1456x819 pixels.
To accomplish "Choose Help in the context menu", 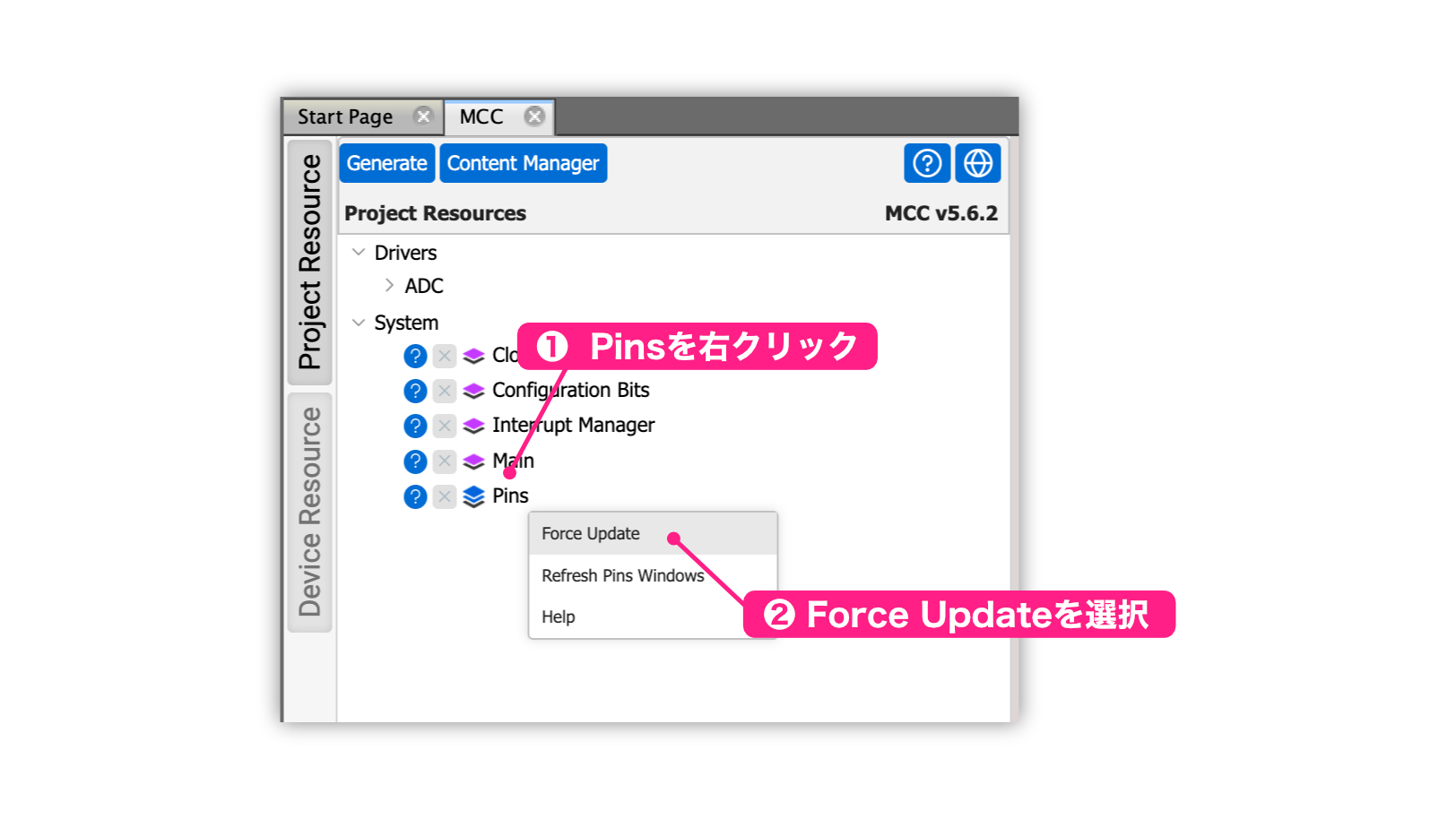I will pyautogui.click(x=653, y=616).
